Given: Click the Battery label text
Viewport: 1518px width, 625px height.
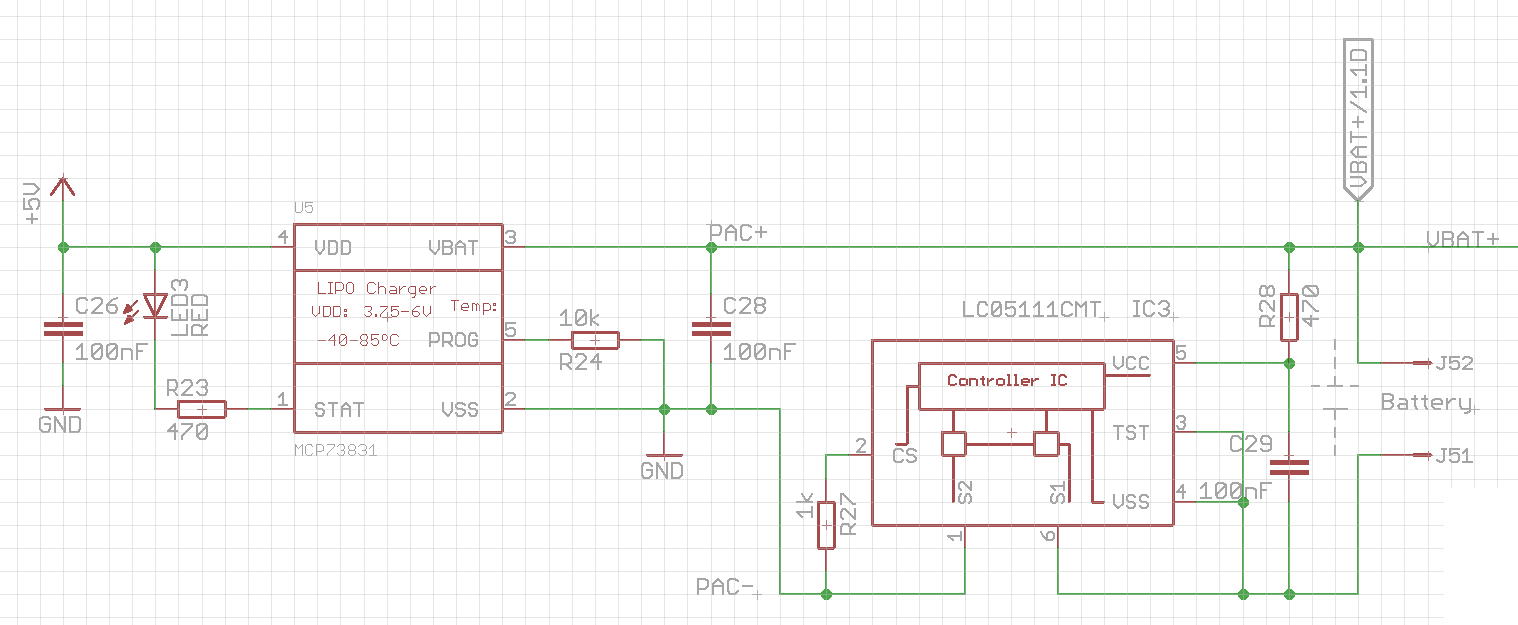Looking at the screenshot, I should 1425,402.
